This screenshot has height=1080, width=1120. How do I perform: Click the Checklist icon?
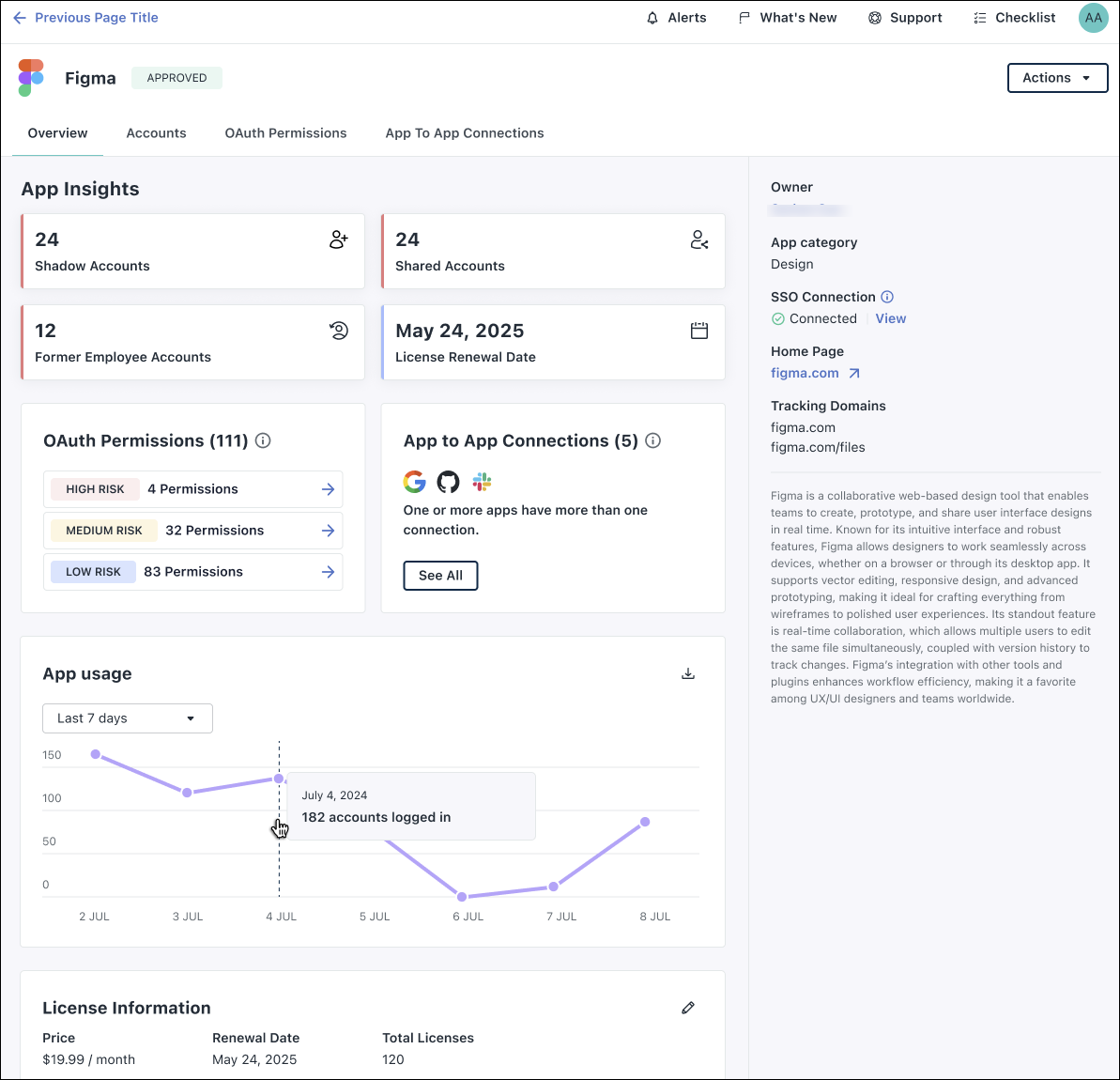980,18
